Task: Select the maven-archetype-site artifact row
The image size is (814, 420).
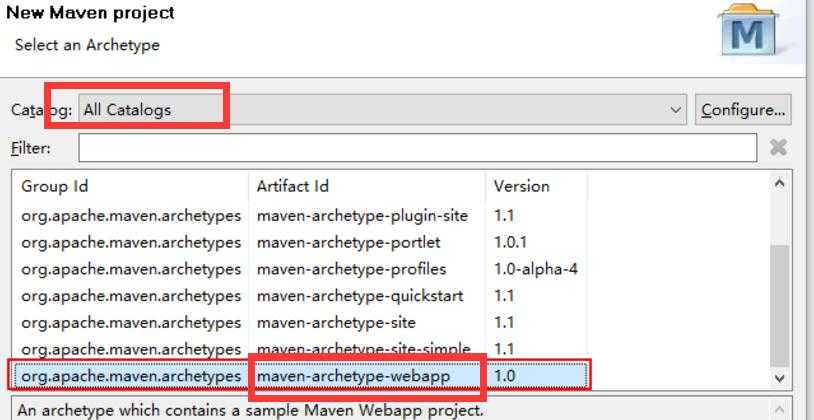Action: (301, 323)
